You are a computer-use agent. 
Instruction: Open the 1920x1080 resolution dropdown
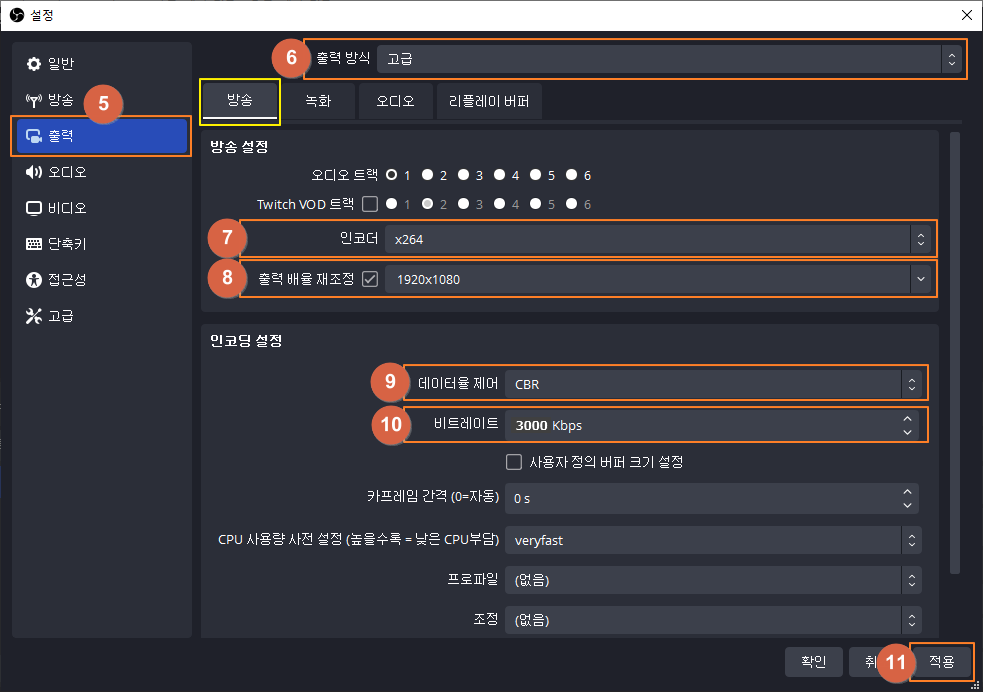tap(658, 280)
